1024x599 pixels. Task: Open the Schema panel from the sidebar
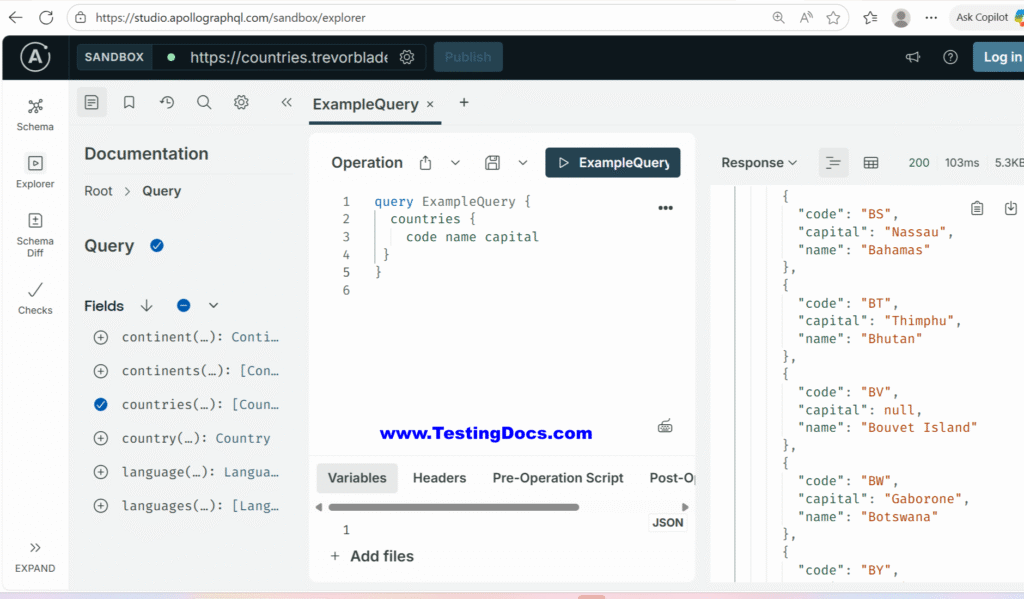[x=34, y=112]
